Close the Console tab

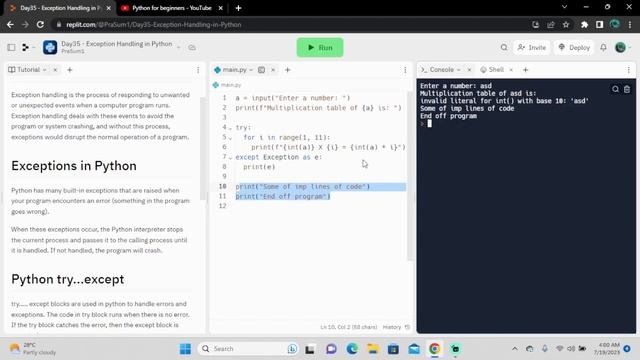pos(469,70)
